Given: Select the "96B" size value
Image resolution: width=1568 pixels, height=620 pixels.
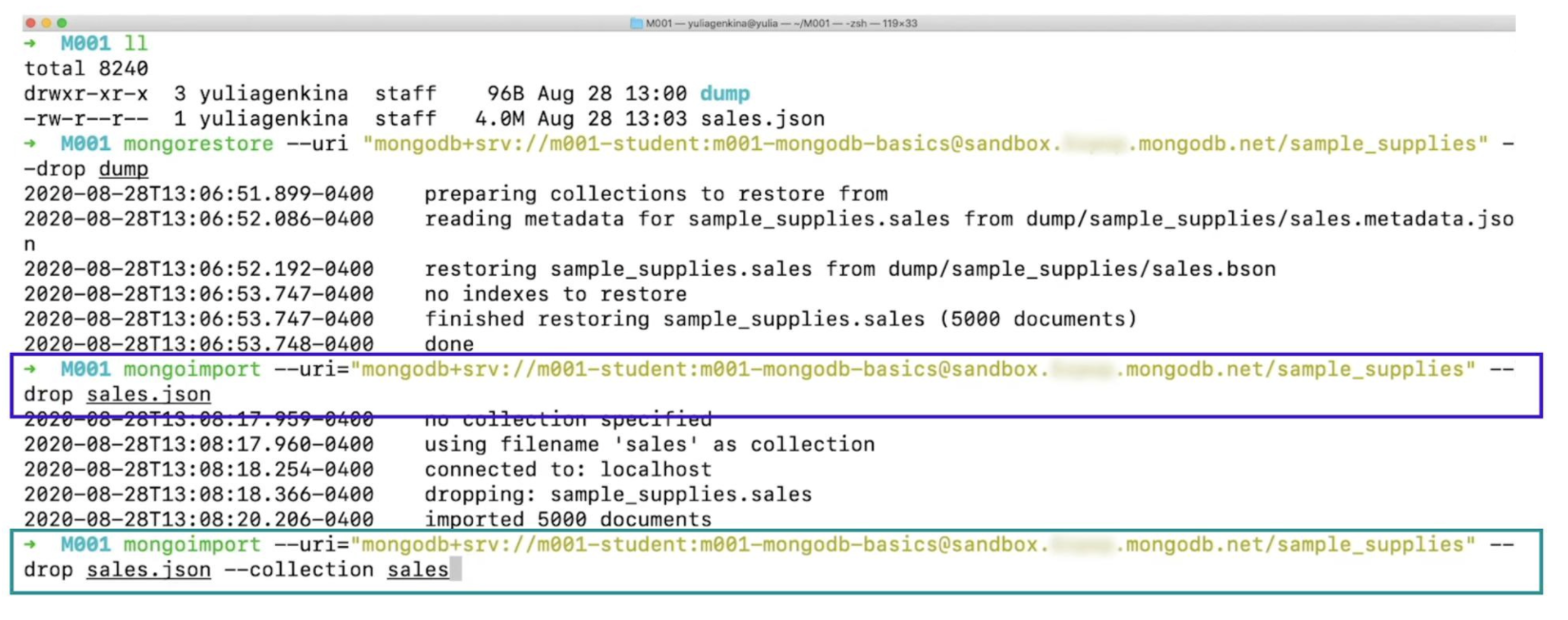Looking at the screenshot, I should point(505,93).
